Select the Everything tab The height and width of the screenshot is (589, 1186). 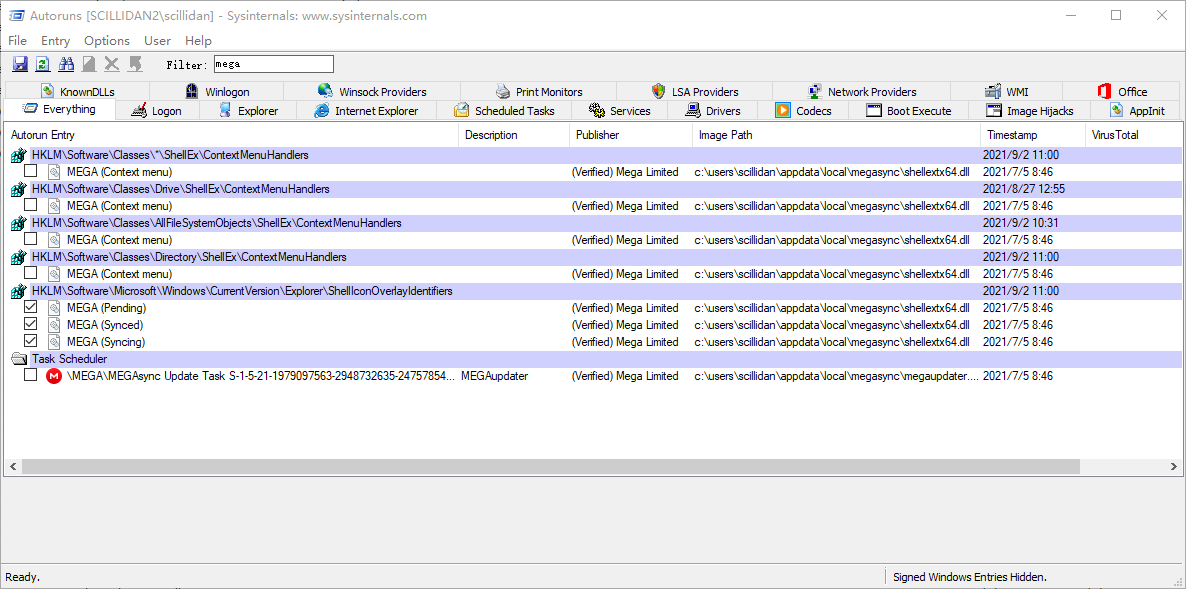coord(60,109)
